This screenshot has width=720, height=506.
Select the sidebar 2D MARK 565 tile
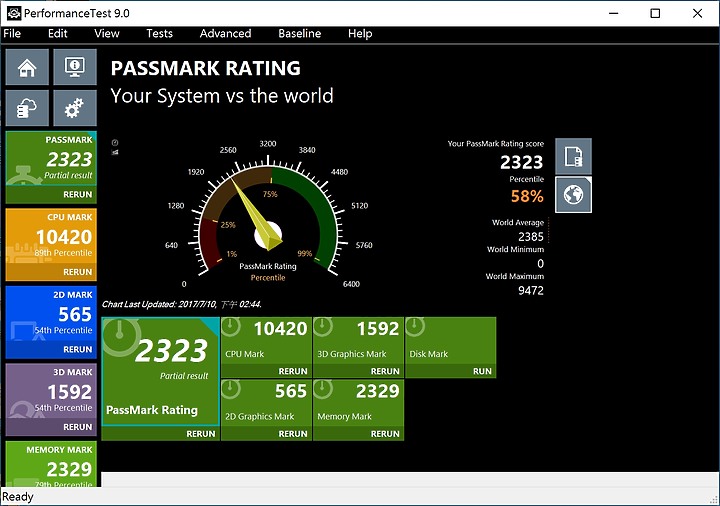coord(51,314)
